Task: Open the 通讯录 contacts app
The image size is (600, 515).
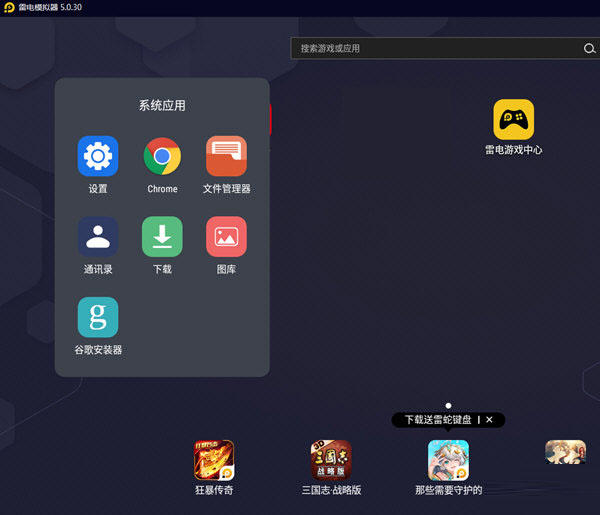Action: [x=97, y=237]
